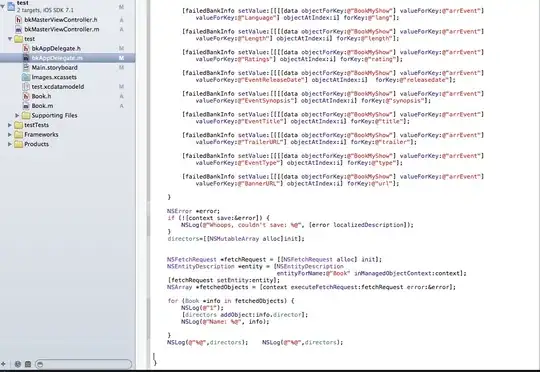Click the valueForKey:@"EventTitle" code line
This screenshot has width=540, height=372.
303,121
